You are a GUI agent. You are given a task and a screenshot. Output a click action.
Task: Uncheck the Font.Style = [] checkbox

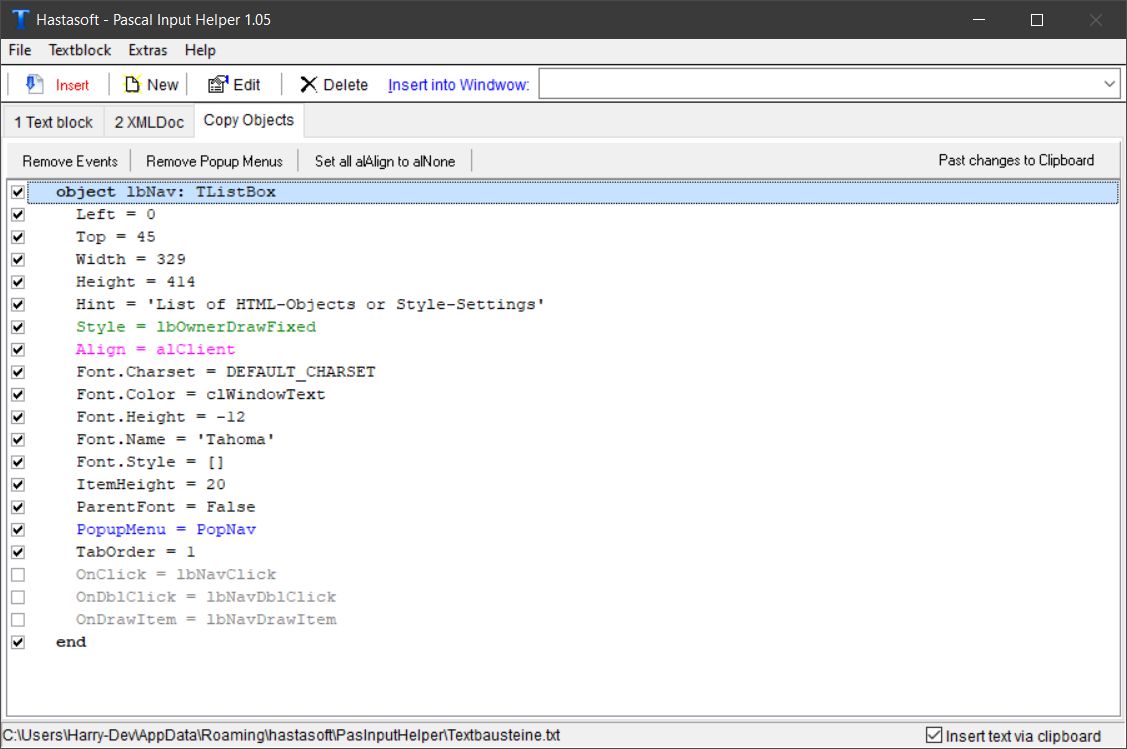[x=18, y=462]
